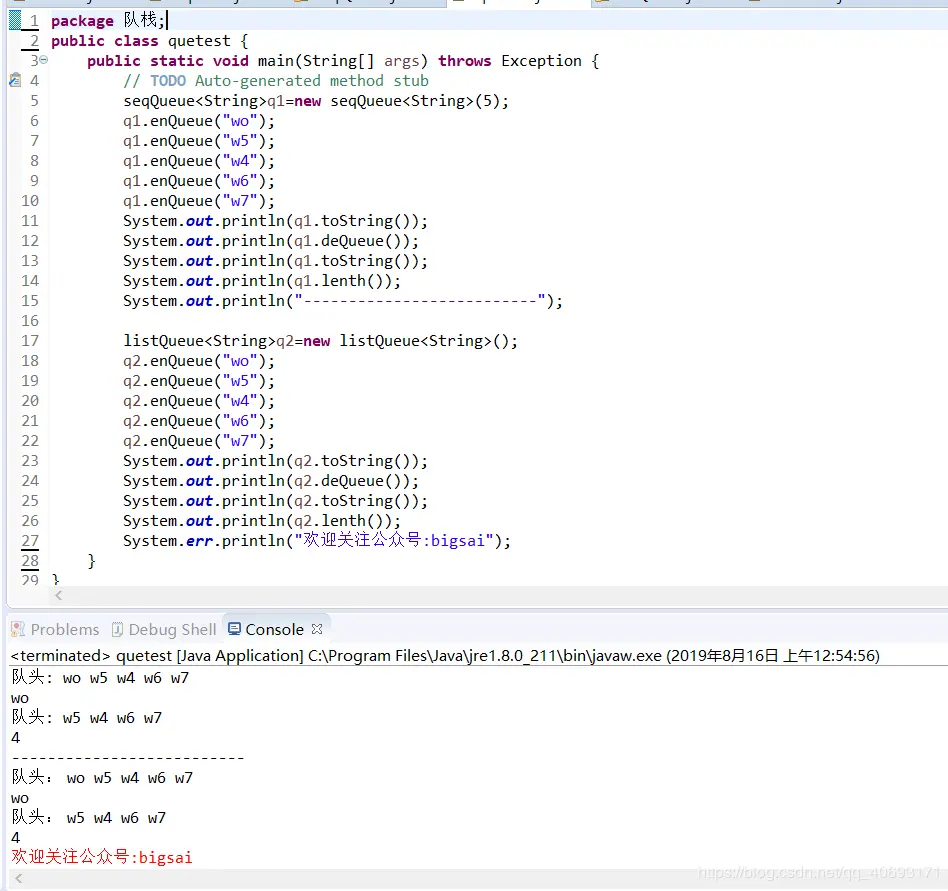Click the 'throws' keyword on line 3
Viewport: 948px width, 891px height.
[x=464, y=61]
